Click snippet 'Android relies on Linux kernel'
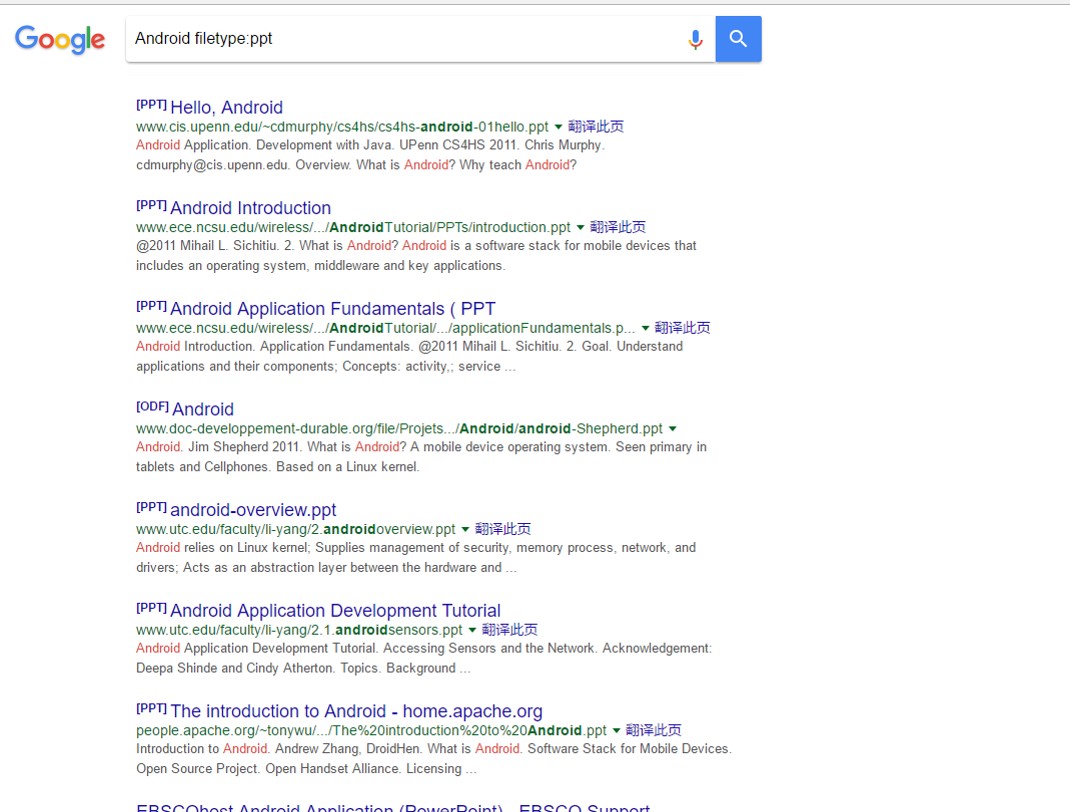Viewport: 1070px width, 812px height. [416, 557]
